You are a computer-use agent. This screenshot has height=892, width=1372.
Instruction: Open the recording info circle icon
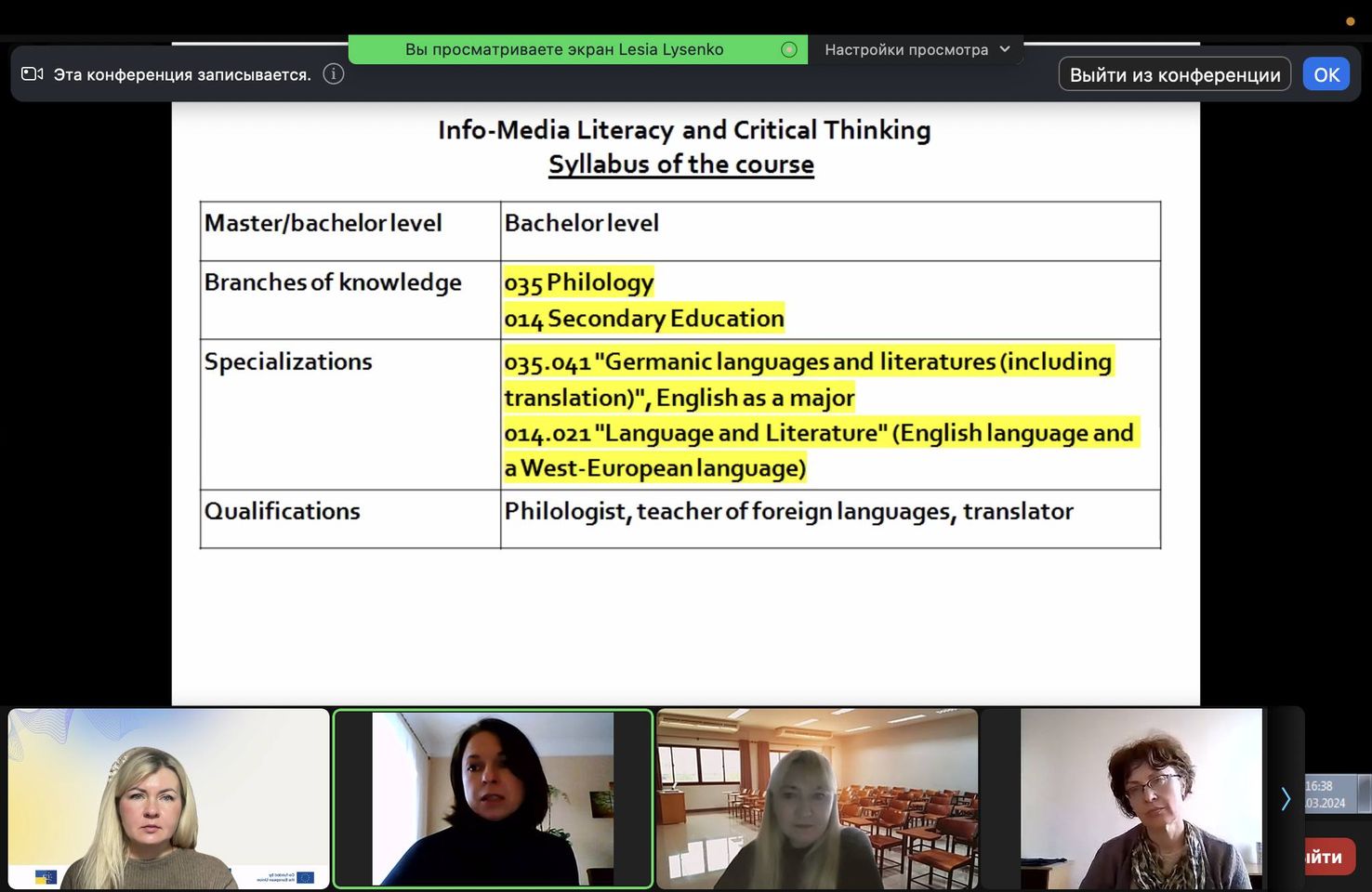(x=333, y=74)
